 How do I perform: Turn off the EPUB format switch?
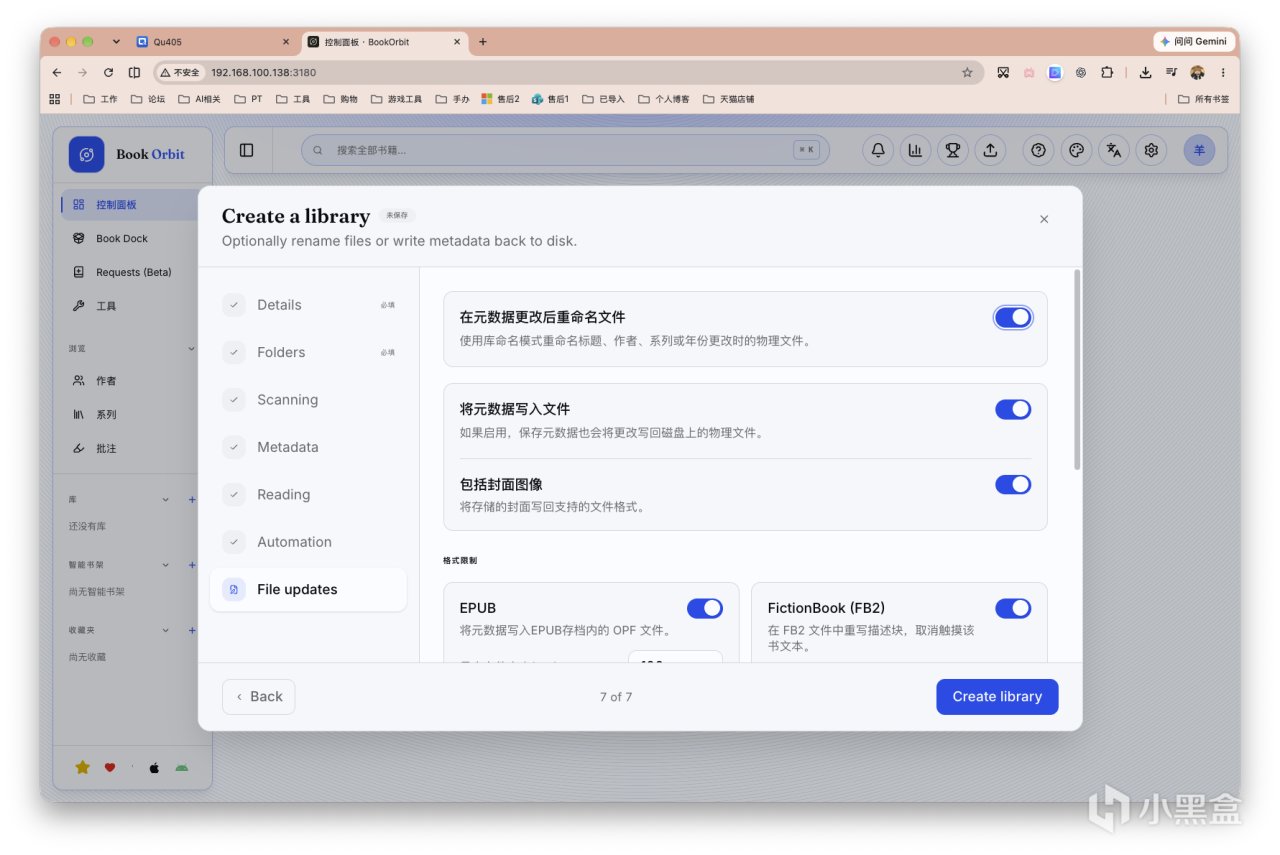pos(705,608)
